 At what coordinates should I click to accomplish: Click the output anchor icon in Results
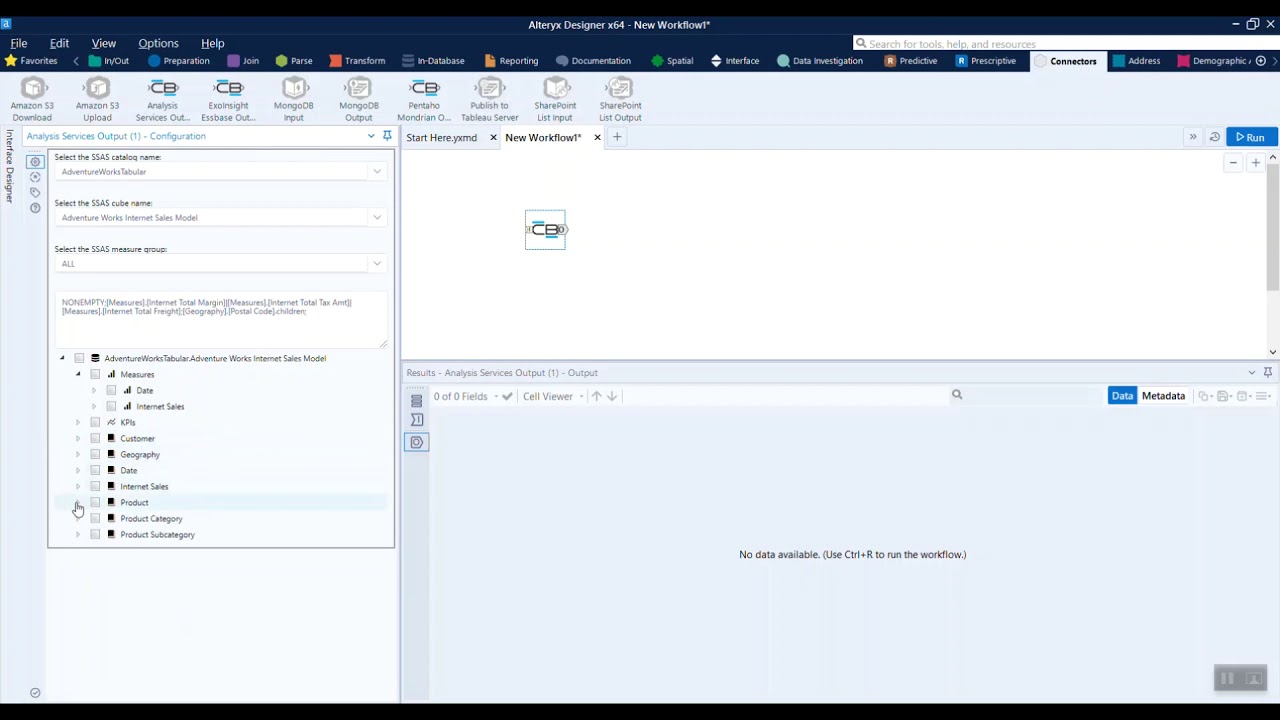point(417,442)
